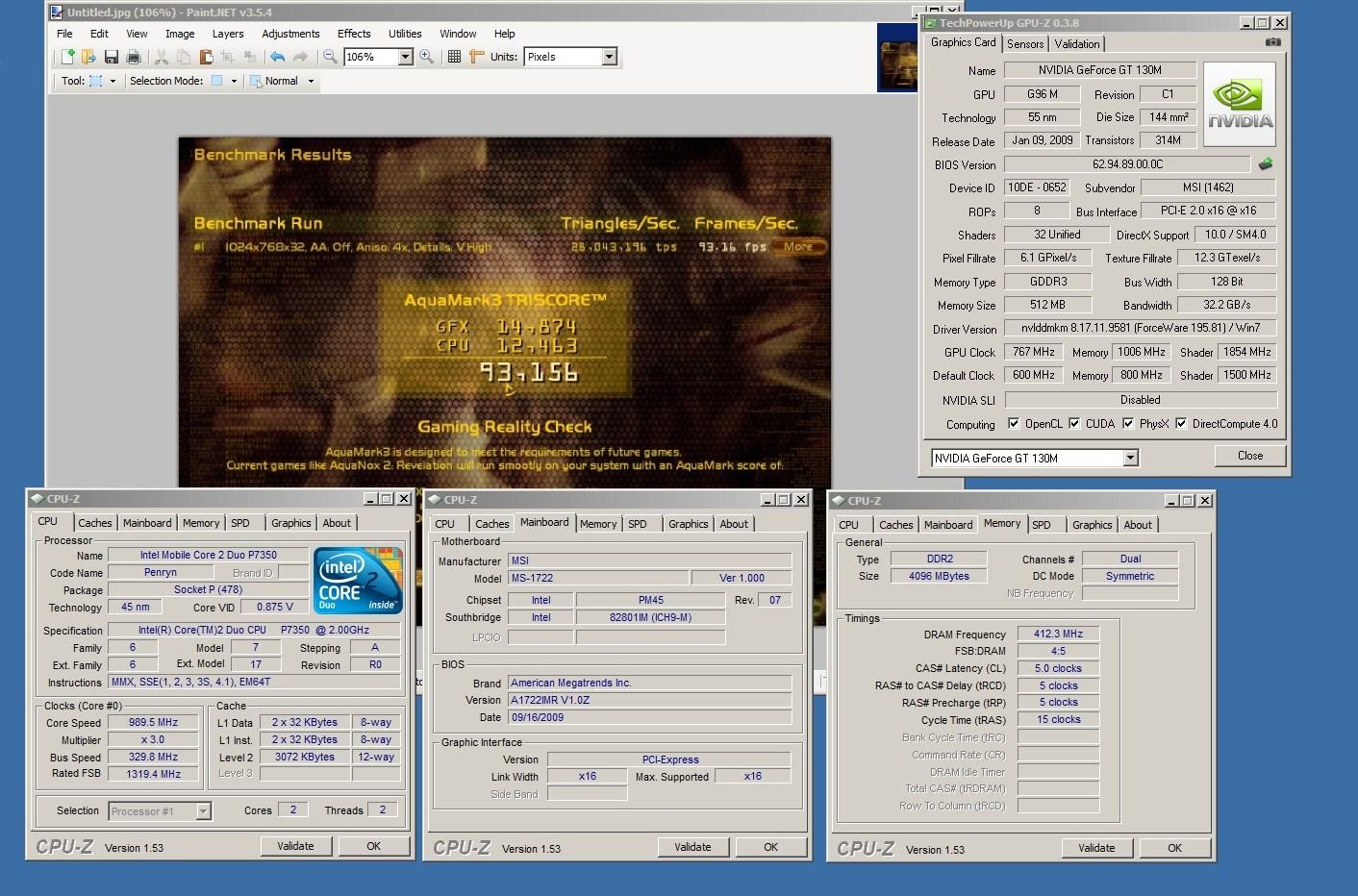Click OK in the right CPU-Z window

tap(1175, 848)
